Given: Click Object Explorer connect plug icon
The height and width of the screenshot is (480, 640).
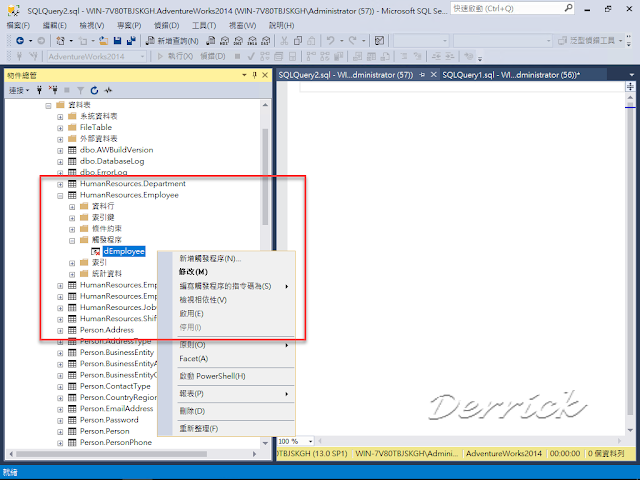Looking at the screenshot, I should click(x=39, y=90).
